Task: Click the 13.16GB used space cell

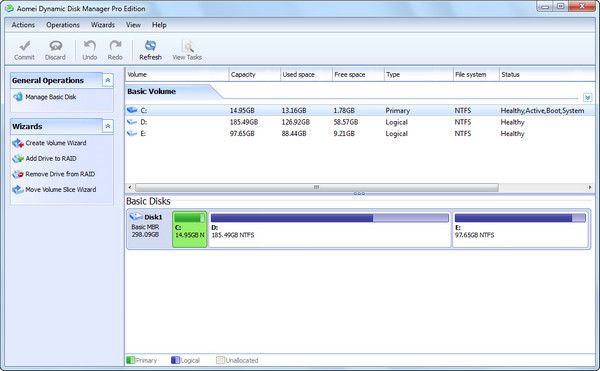Action: (294, 111)
